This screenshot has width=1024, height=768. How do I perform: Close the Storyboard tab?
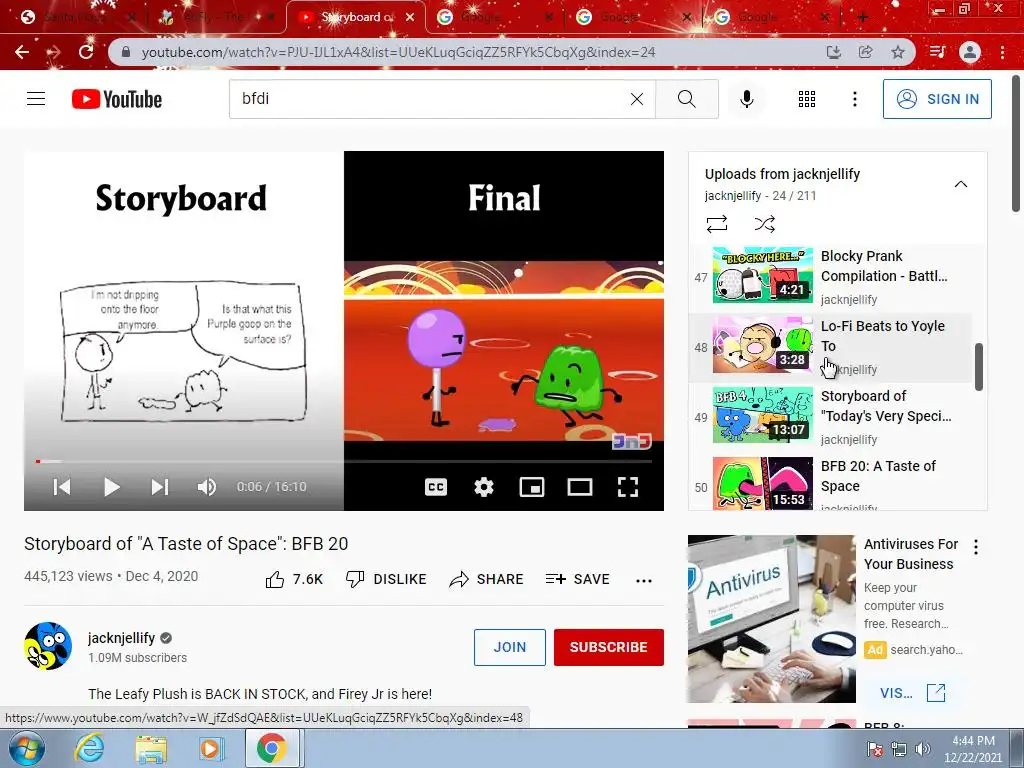[x=409, y=18]
